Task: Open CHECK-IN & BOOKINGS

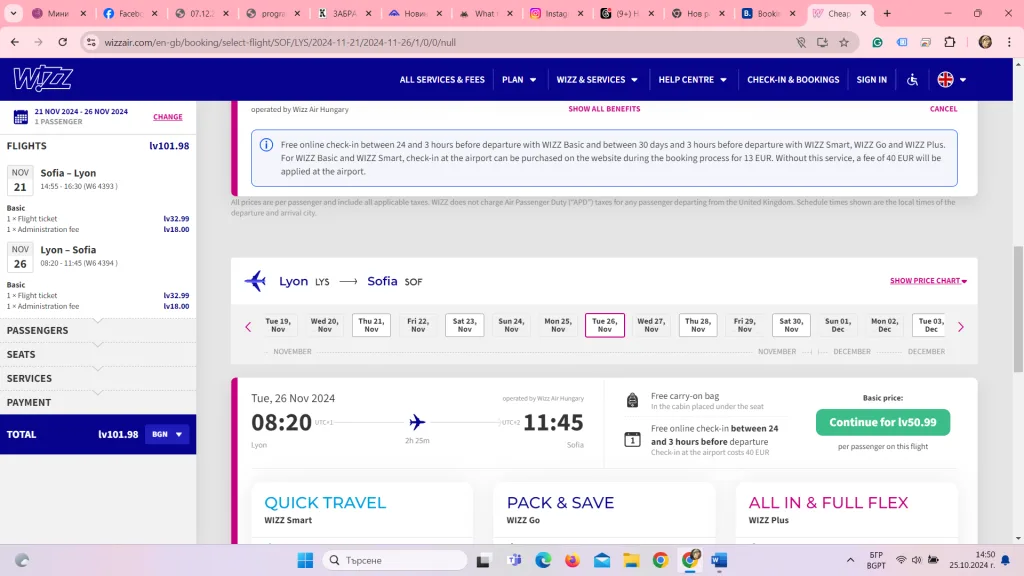Action: pyautogui.click(x=793, y=80)
